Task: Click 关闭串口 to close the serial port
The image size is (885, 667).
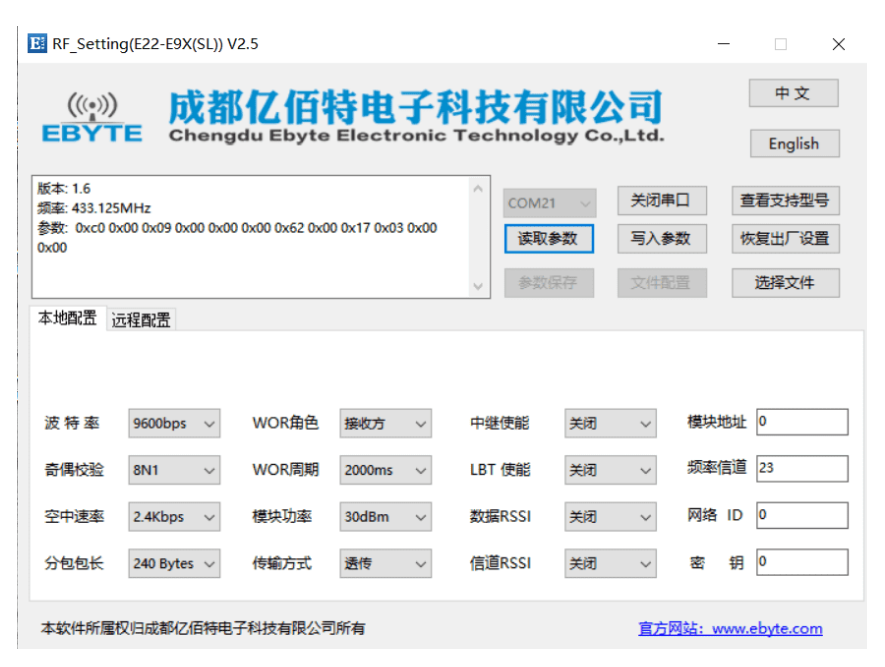Action: 662,200
